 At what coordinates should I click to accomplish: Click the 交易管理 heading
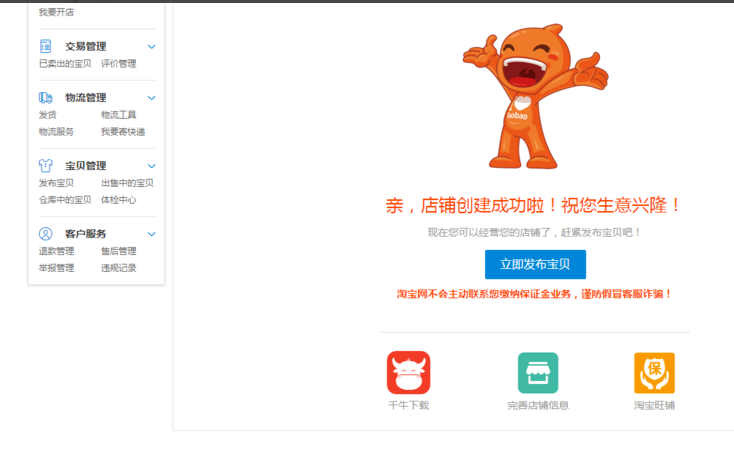pyautogui.click(x=86, y=46)
